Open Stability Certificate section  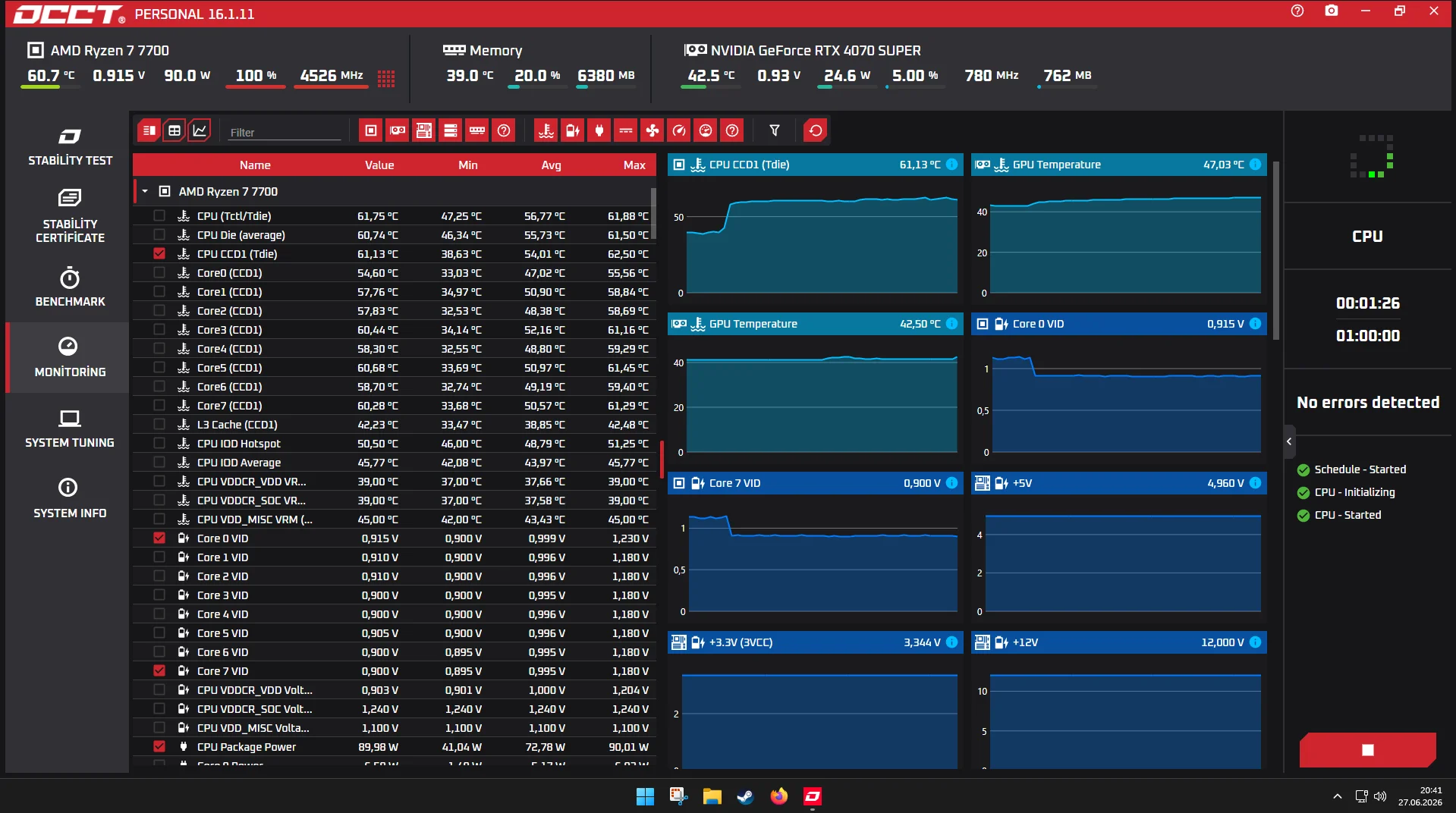click(x=70, y=217)
